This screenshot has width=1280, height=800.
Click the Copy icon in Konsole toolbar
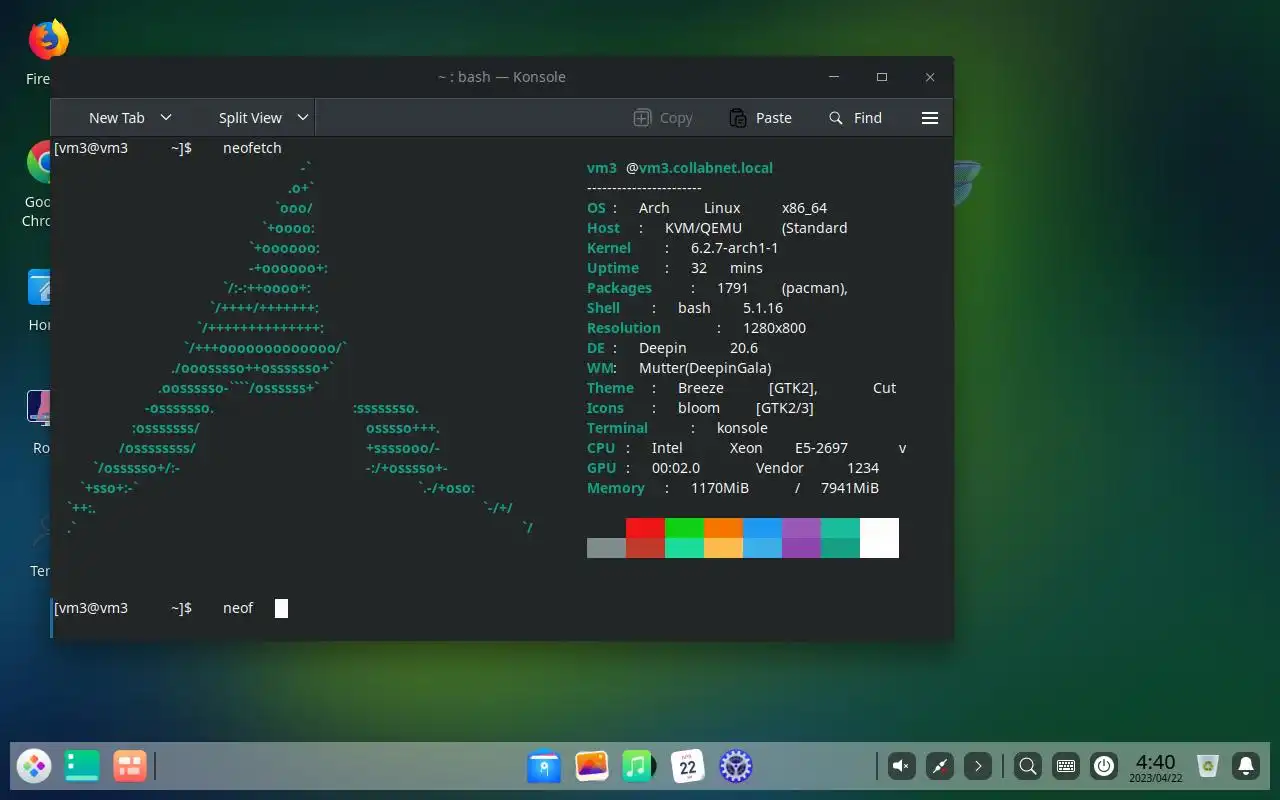tap(643, 118)
